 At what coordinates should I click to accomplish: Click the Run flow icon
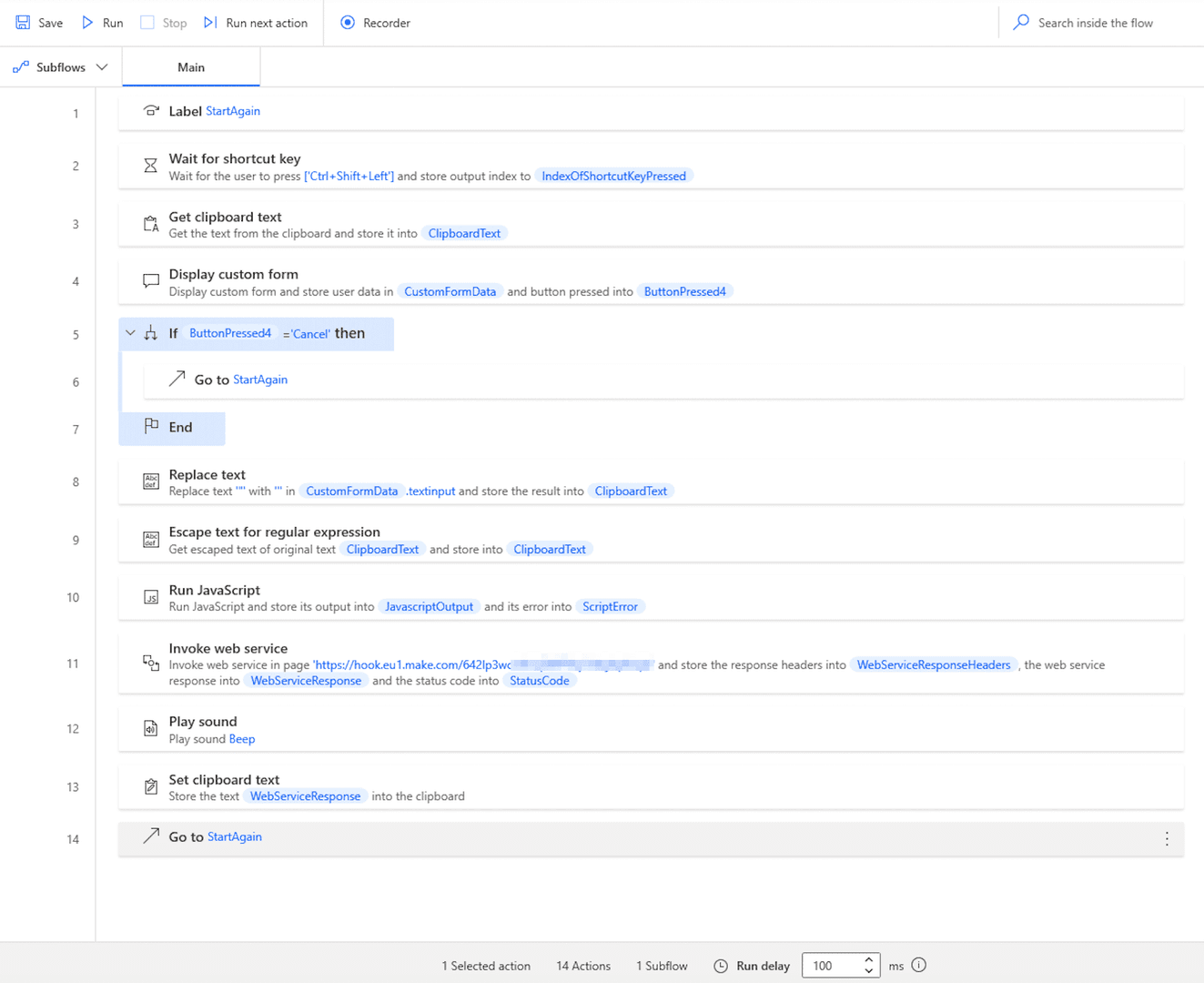87,22
